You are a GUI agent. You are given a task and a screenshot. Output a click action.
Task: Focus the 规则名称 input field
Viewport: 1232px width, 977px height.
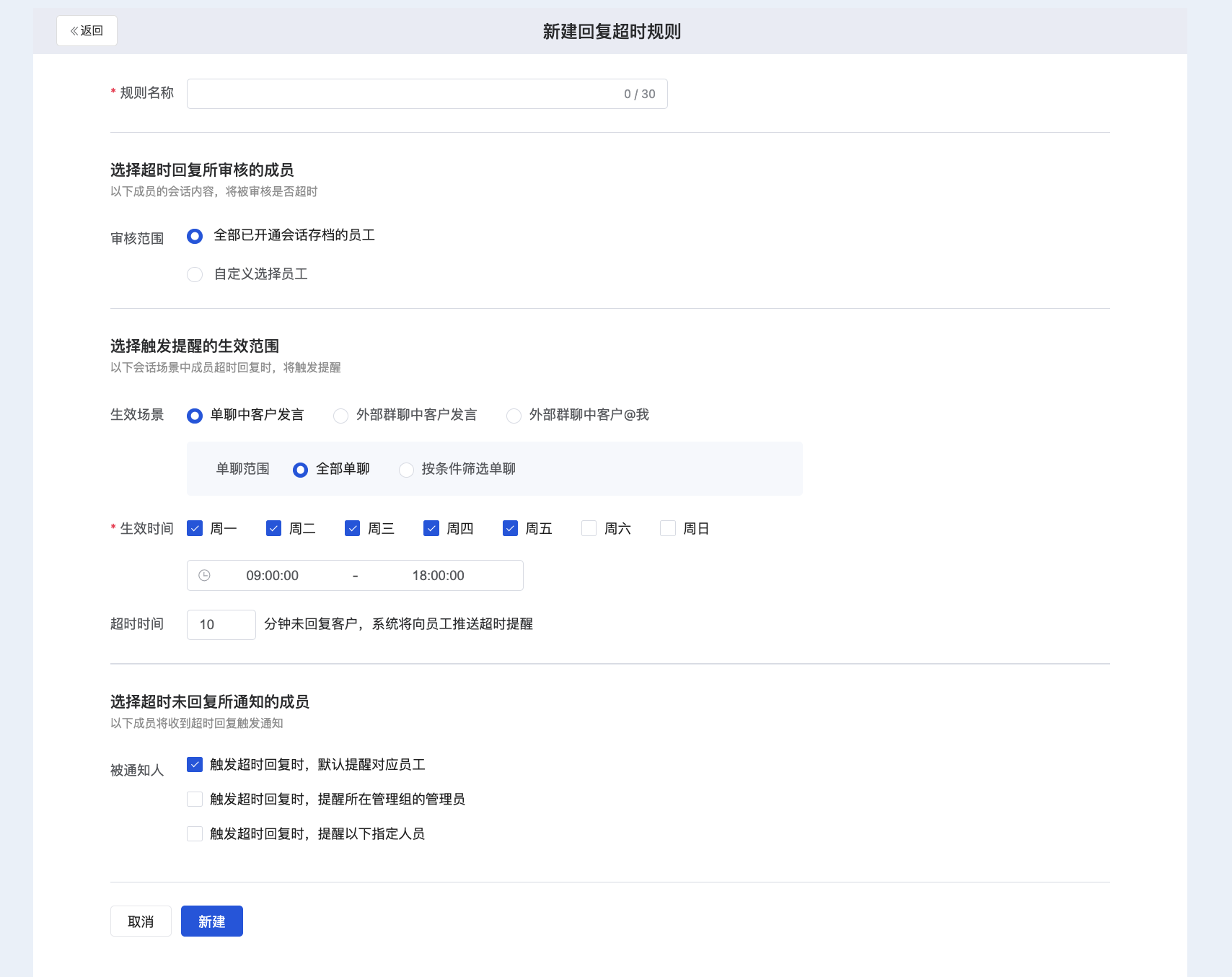click(427, 94)
